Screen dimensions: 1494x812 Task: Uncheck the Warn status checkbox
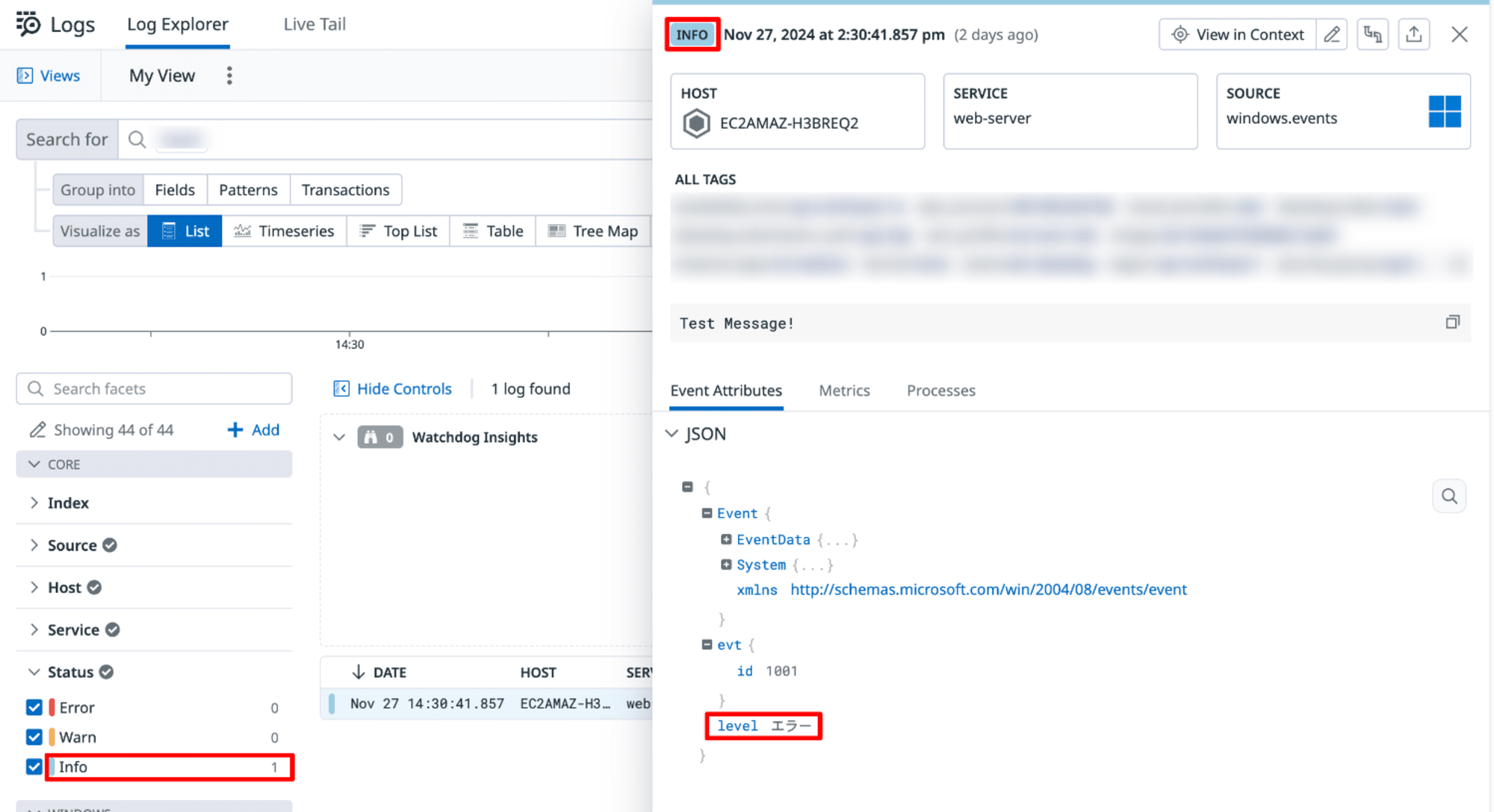tap(34, 737)
